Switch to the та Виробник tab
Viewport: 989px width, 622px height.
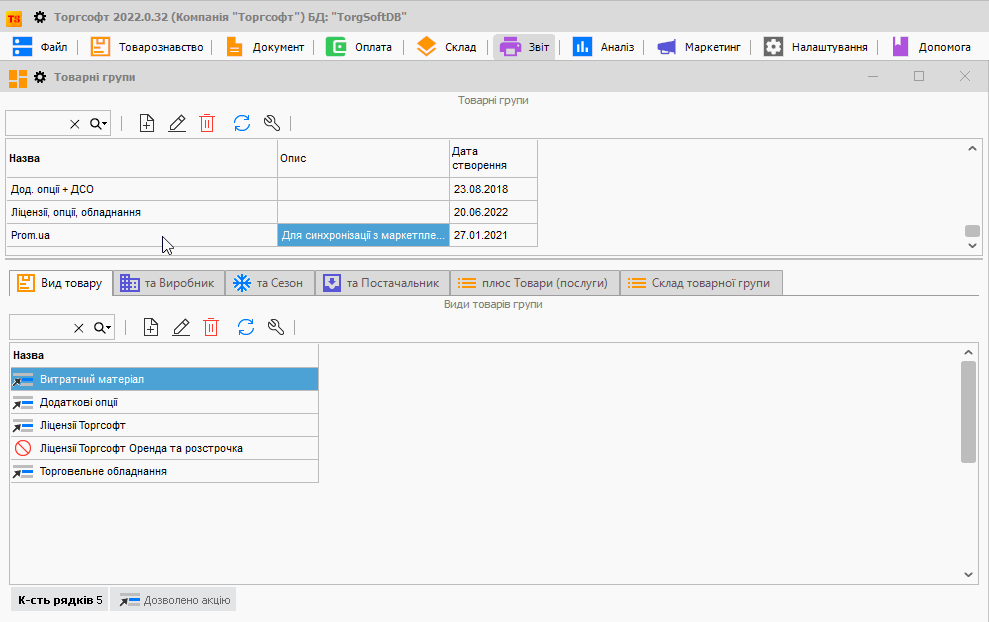167,283
